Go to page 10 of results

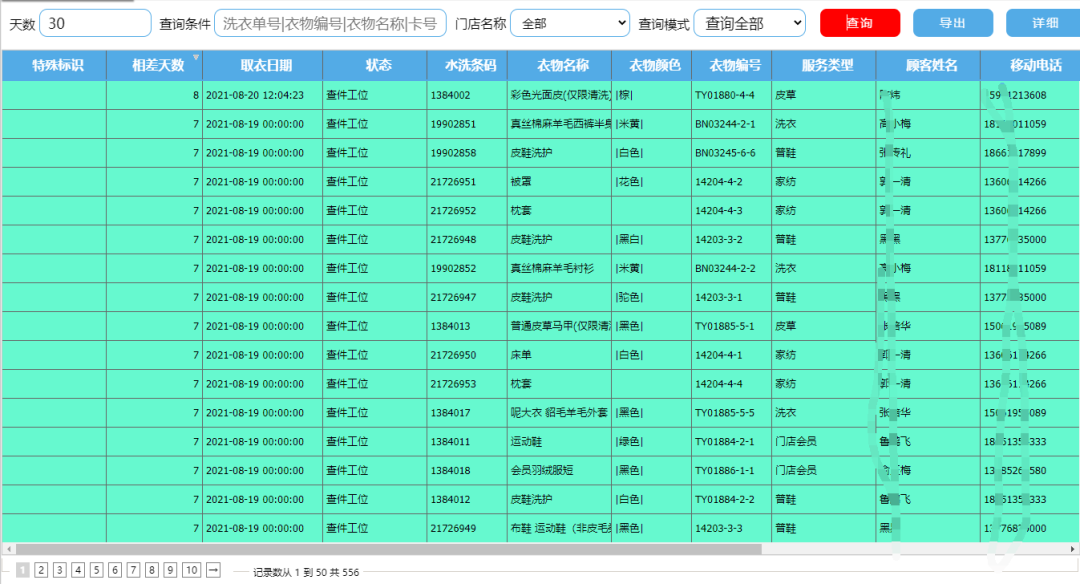[x=191, y=570]
